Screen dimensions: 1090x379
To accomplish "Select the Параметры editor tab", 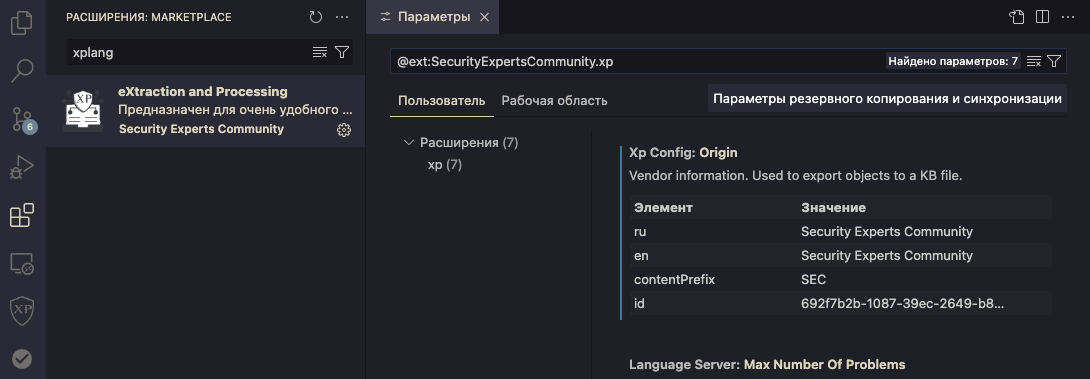I will pos(433,17).
